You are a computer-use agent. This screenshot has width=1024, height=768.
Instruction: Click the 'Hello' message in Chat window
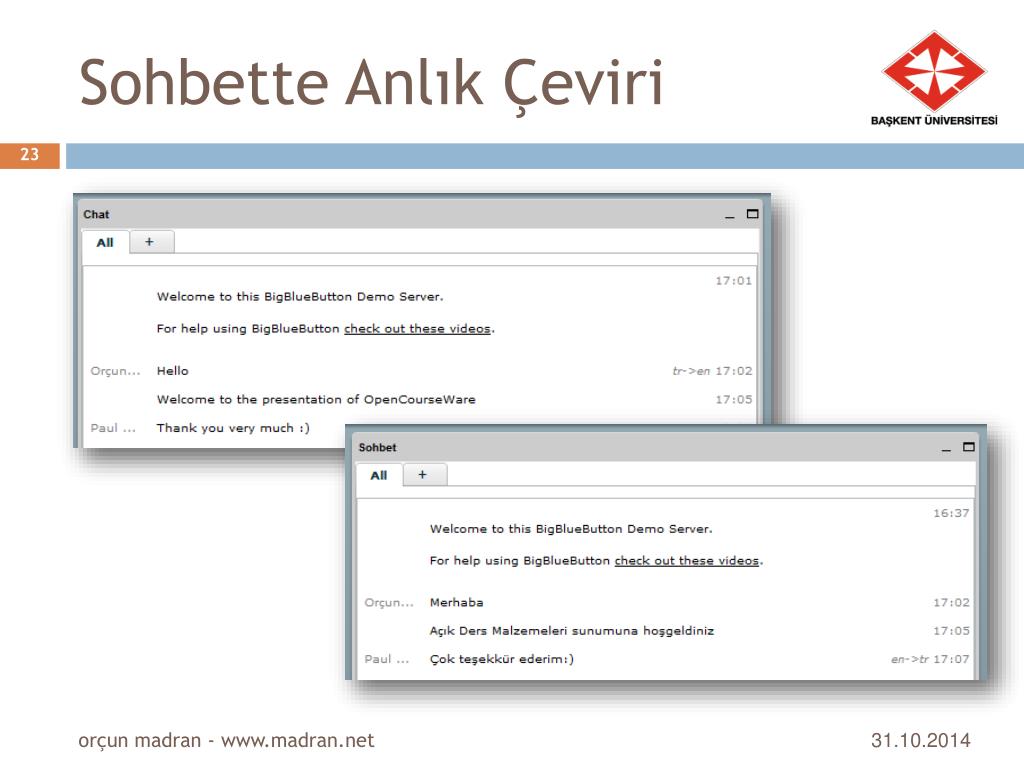[172, 371]
